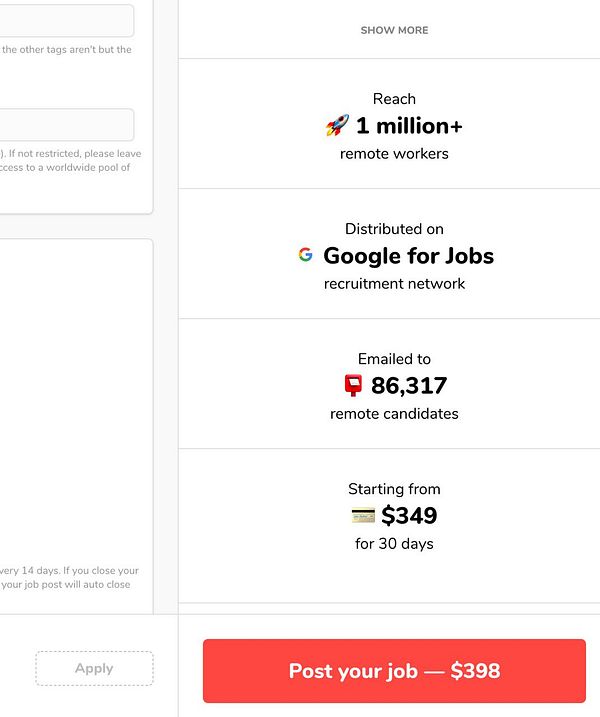This screenshot has height=717, width=600.
Task: Click the "remote workers" caption
Action: point(394,154)
